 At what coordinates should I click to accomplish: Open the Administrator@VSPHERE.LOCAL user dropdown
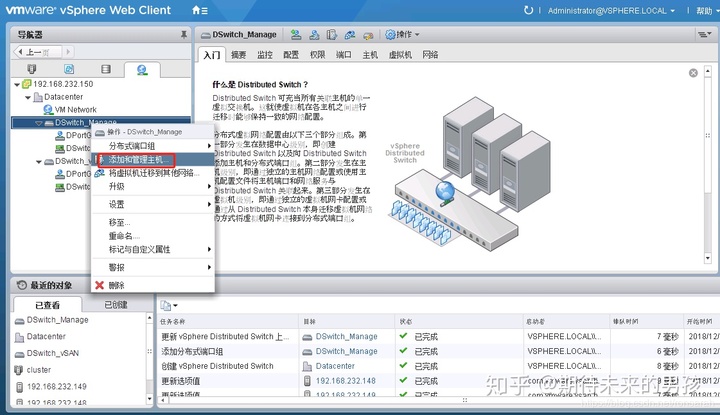click(611, 10)
